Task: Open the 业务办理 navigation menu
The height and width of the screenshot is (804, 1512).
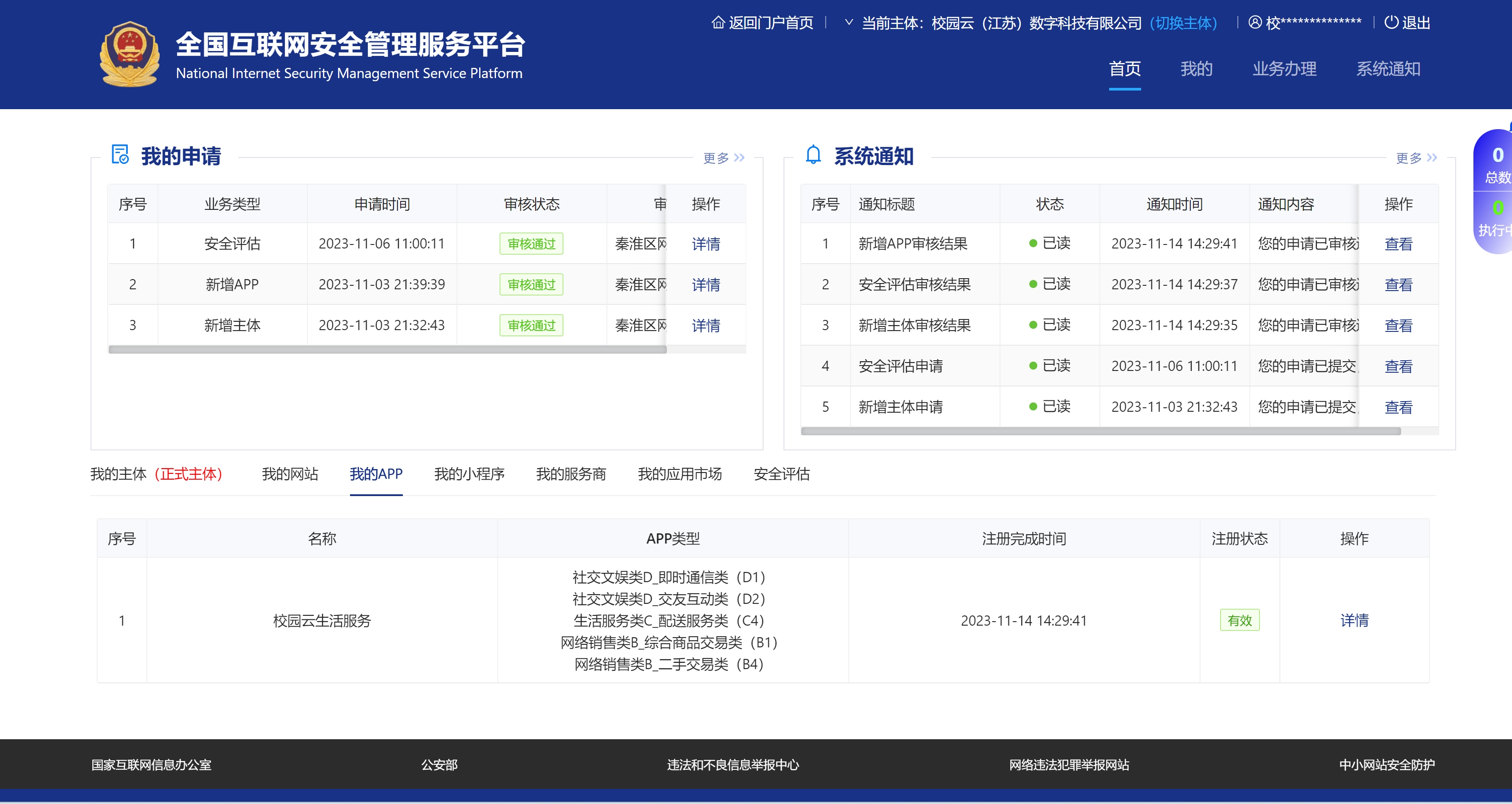Action: (x=1284, y=69)
